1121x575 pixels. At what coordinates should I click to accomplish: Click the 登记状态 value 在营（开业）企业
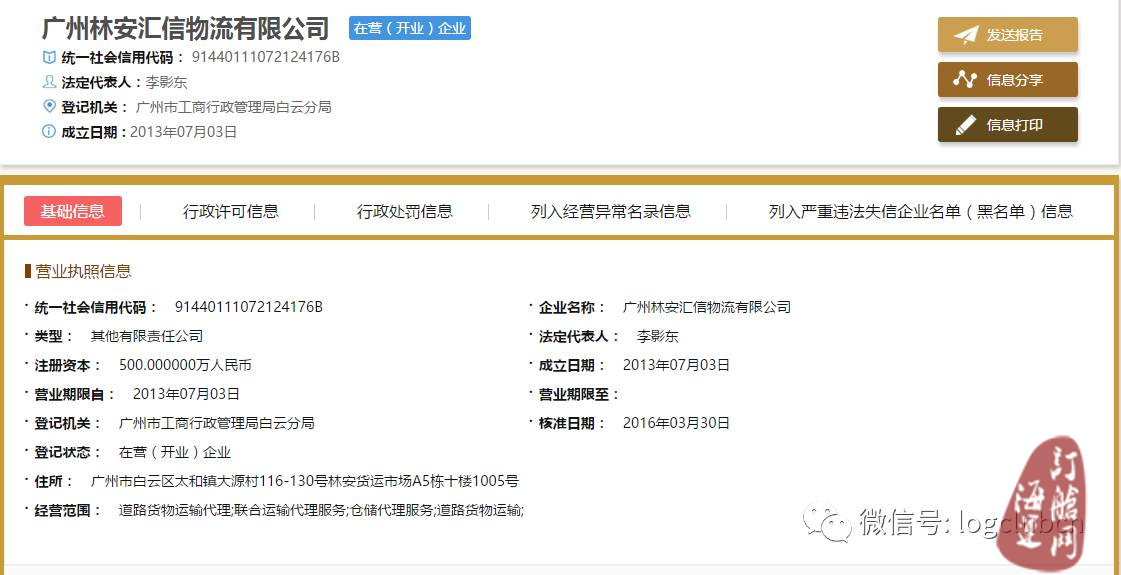coord(174,452)
